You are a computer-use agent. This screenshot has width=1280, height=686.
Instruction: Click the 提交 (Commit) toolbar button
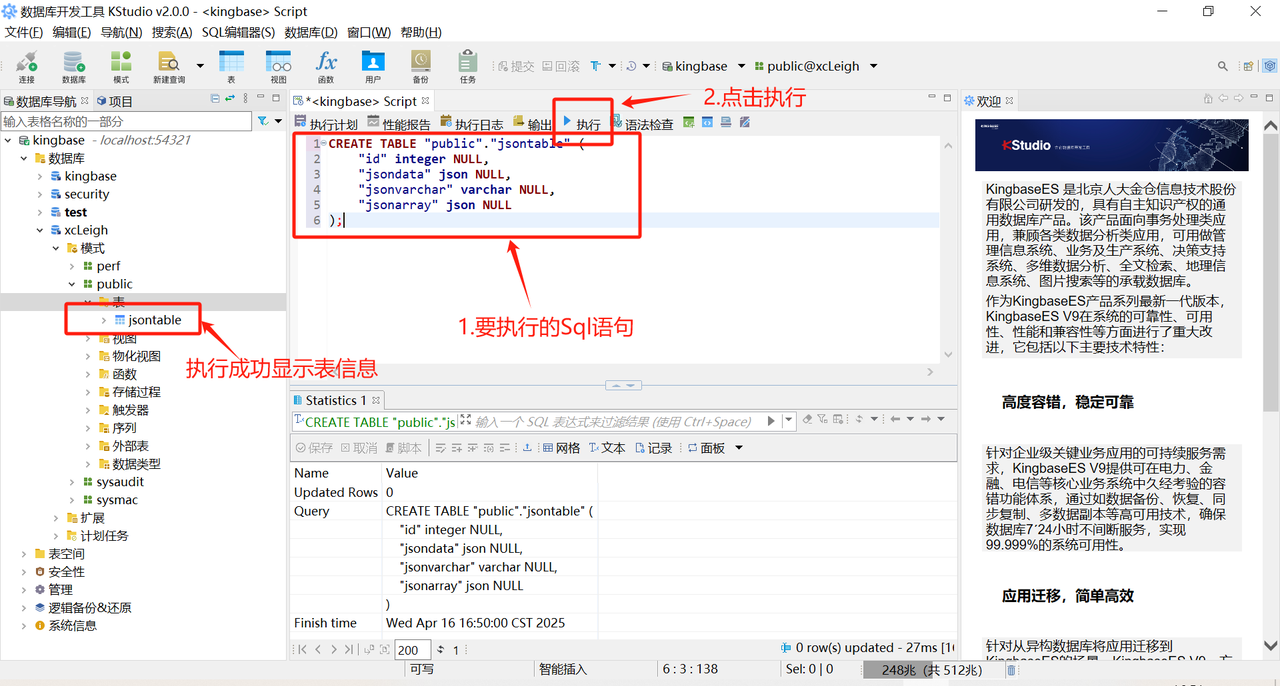point(516,66)
